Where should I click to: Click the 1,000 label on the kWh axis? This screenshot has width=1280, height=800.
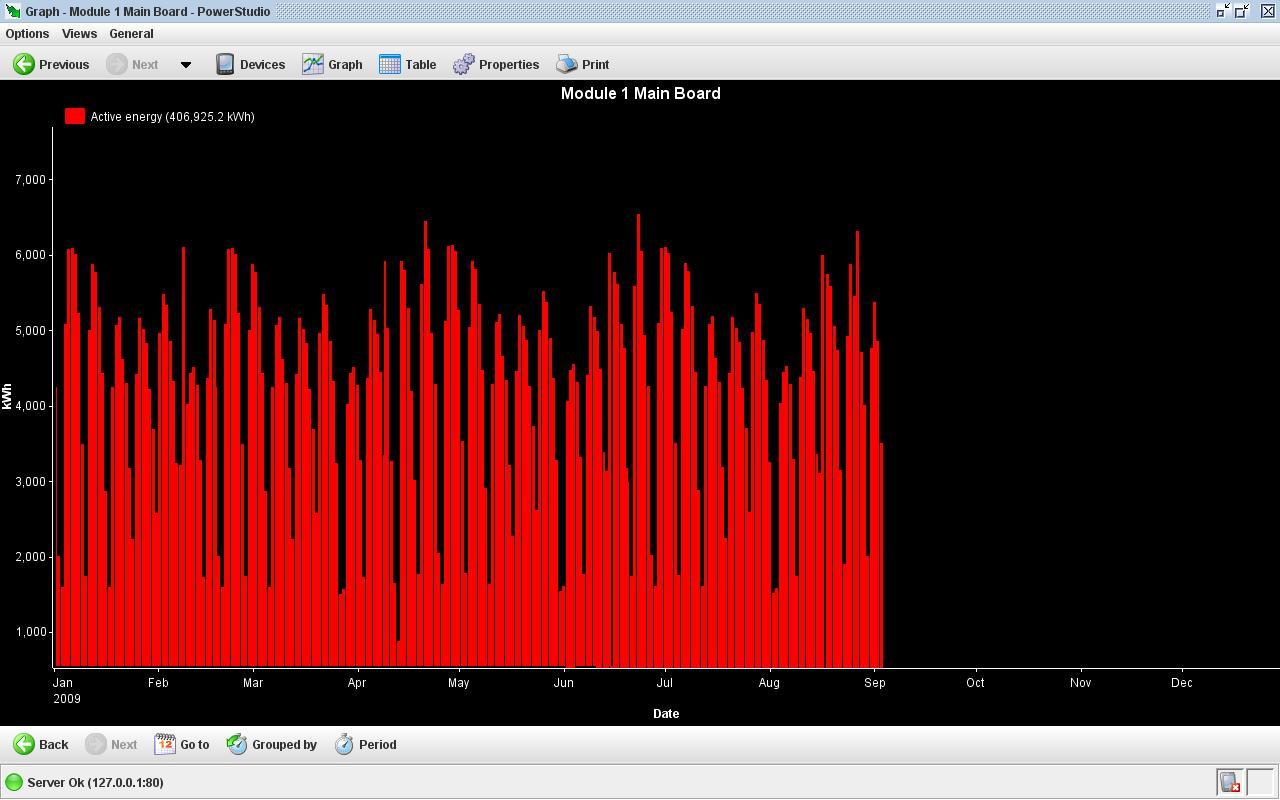coord(31,632)
